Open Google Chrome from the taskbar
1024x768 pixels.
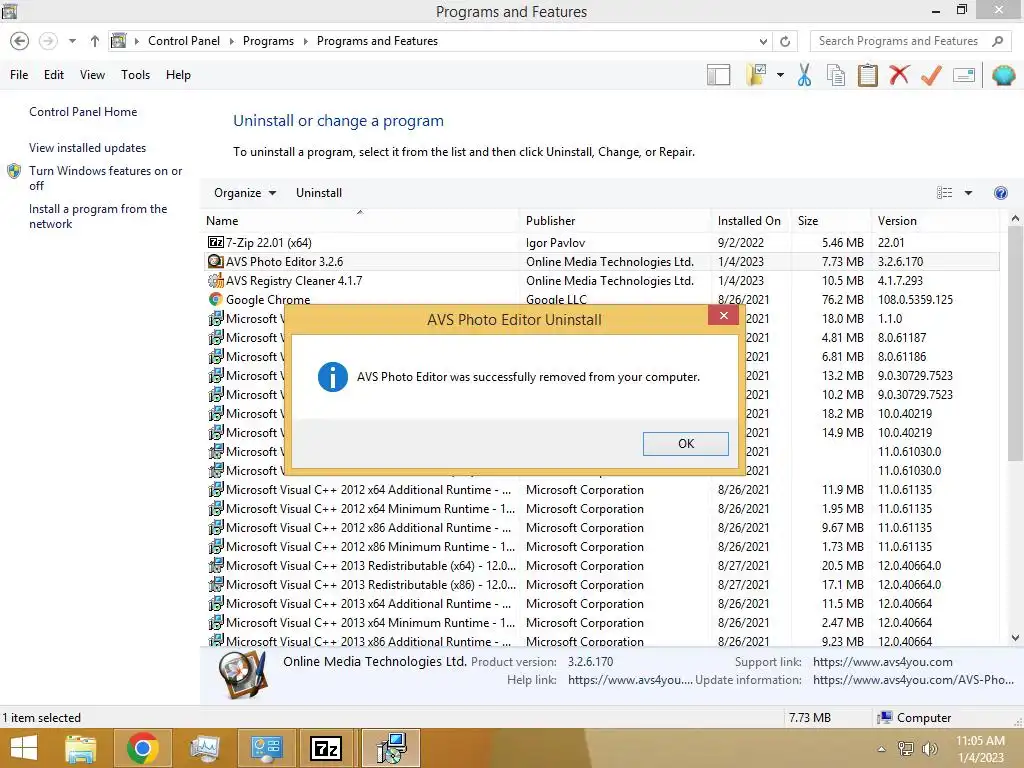[143, 748]
